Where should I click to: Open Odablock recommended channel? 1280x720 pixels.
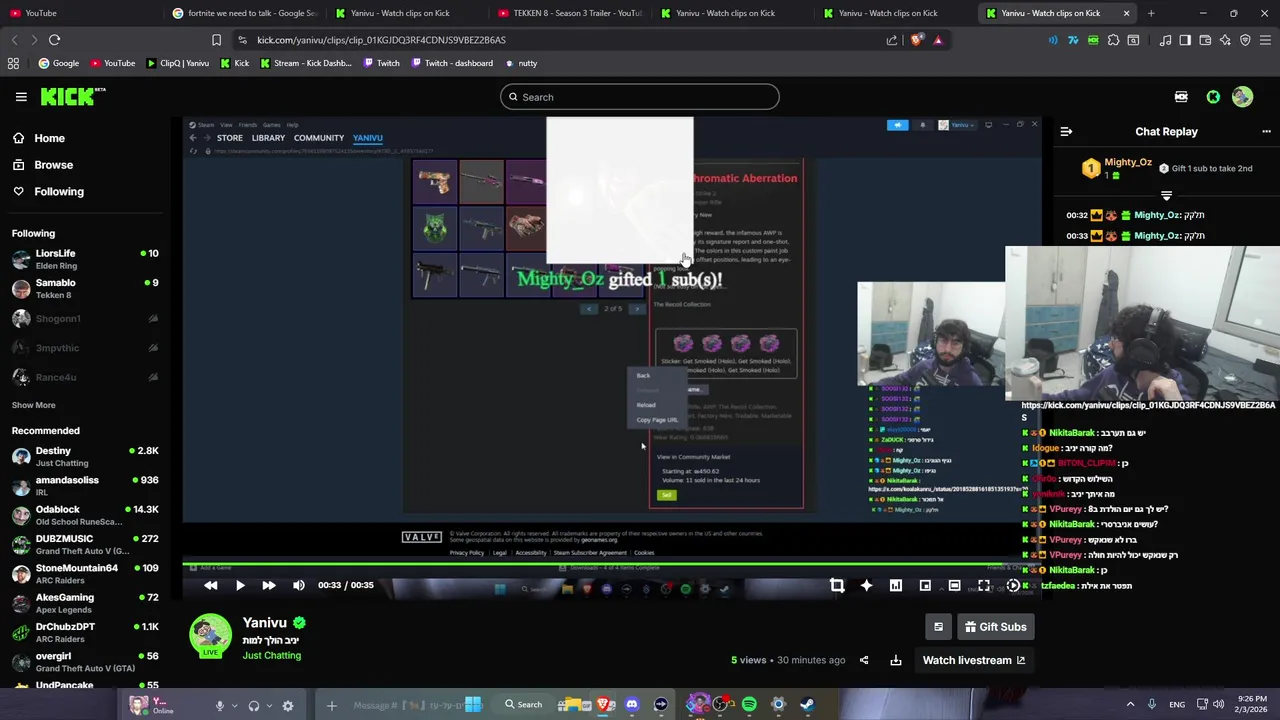click(85, 515)
